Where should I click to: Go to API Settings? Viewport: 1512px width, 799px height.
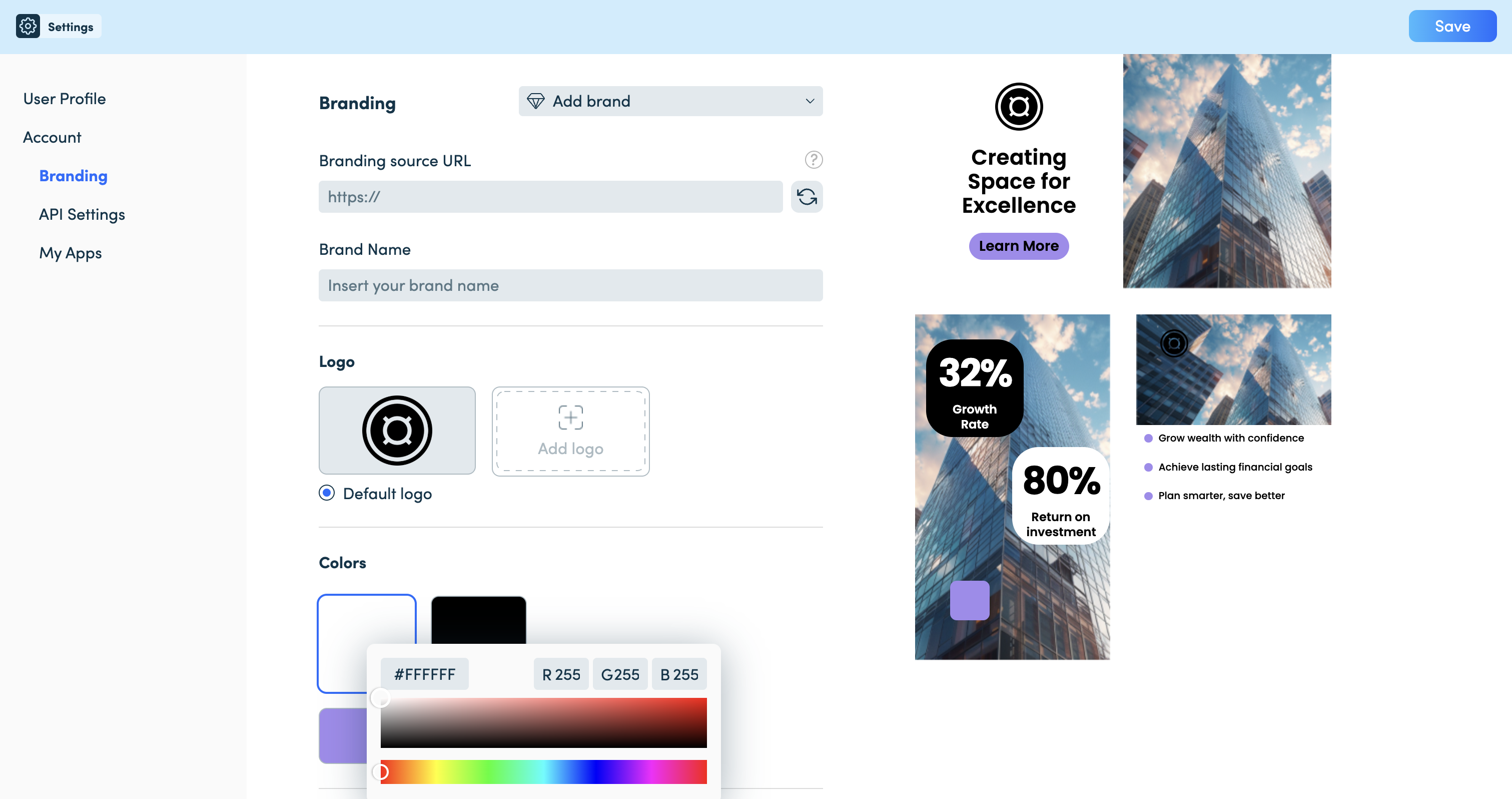point(82,214)
